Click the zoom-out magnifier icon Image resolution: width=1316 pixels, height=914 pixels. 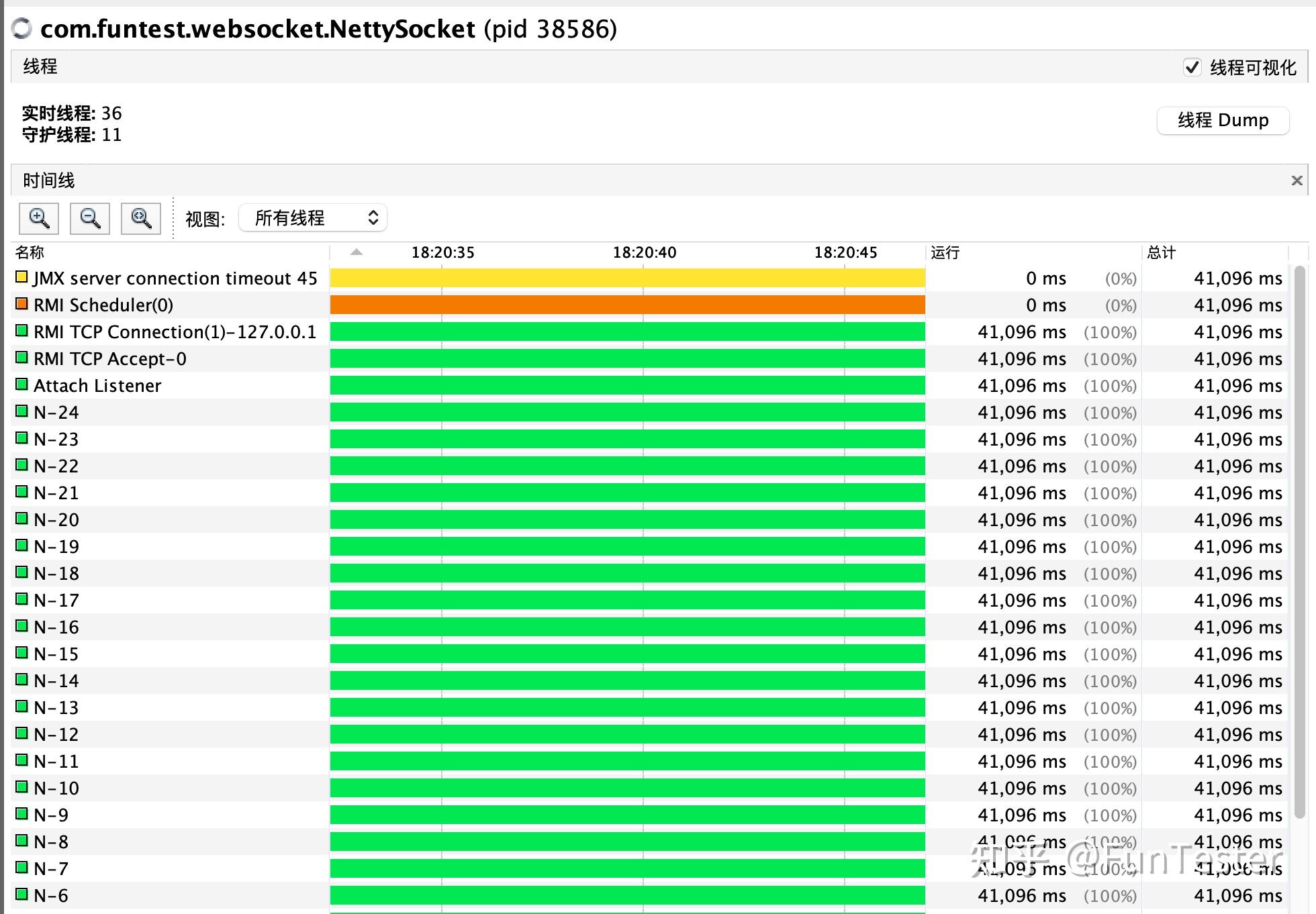click(90, 218)
